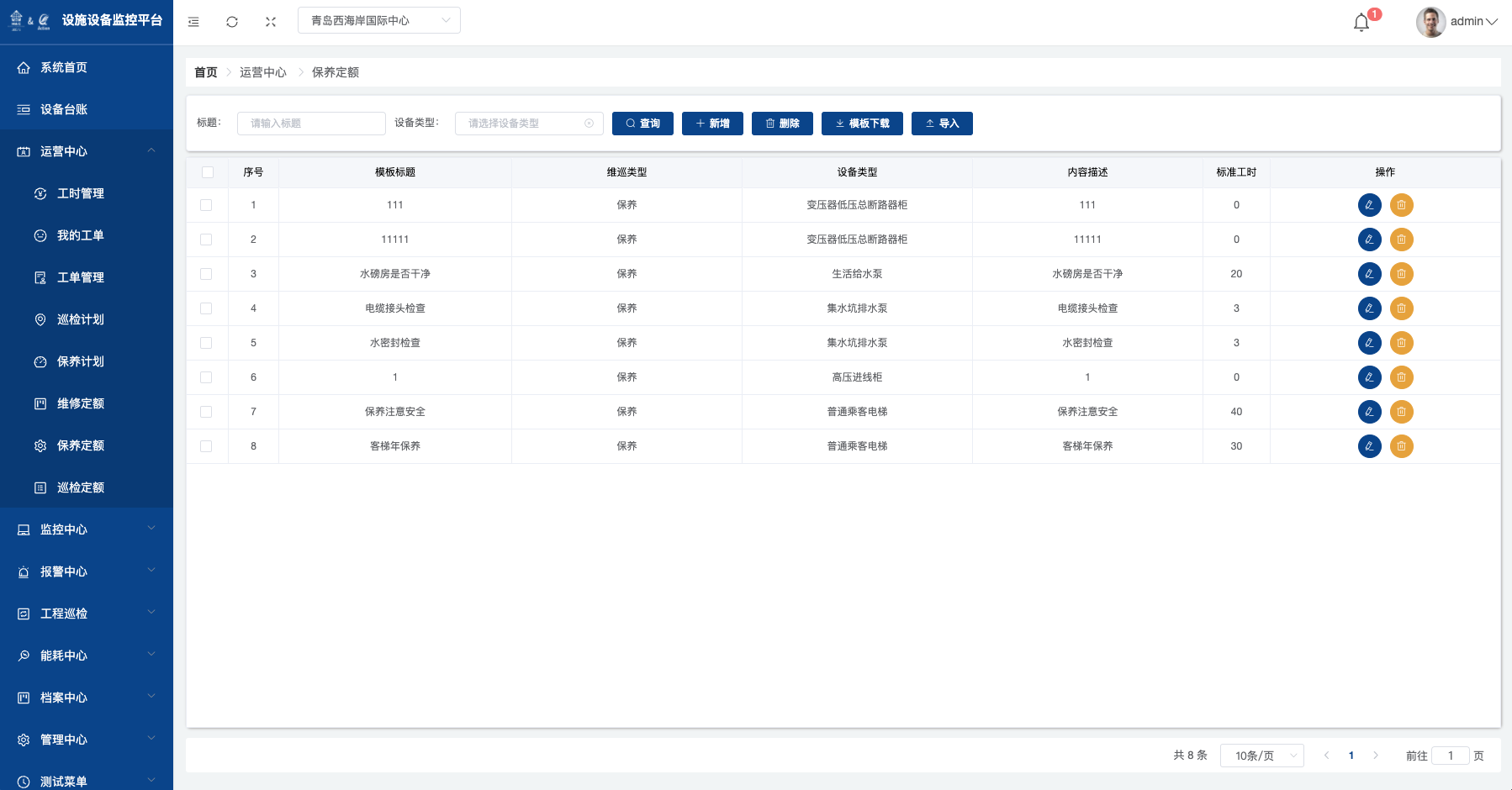
Task: Click edit icon for row 1
Action: coord(1369,205)
